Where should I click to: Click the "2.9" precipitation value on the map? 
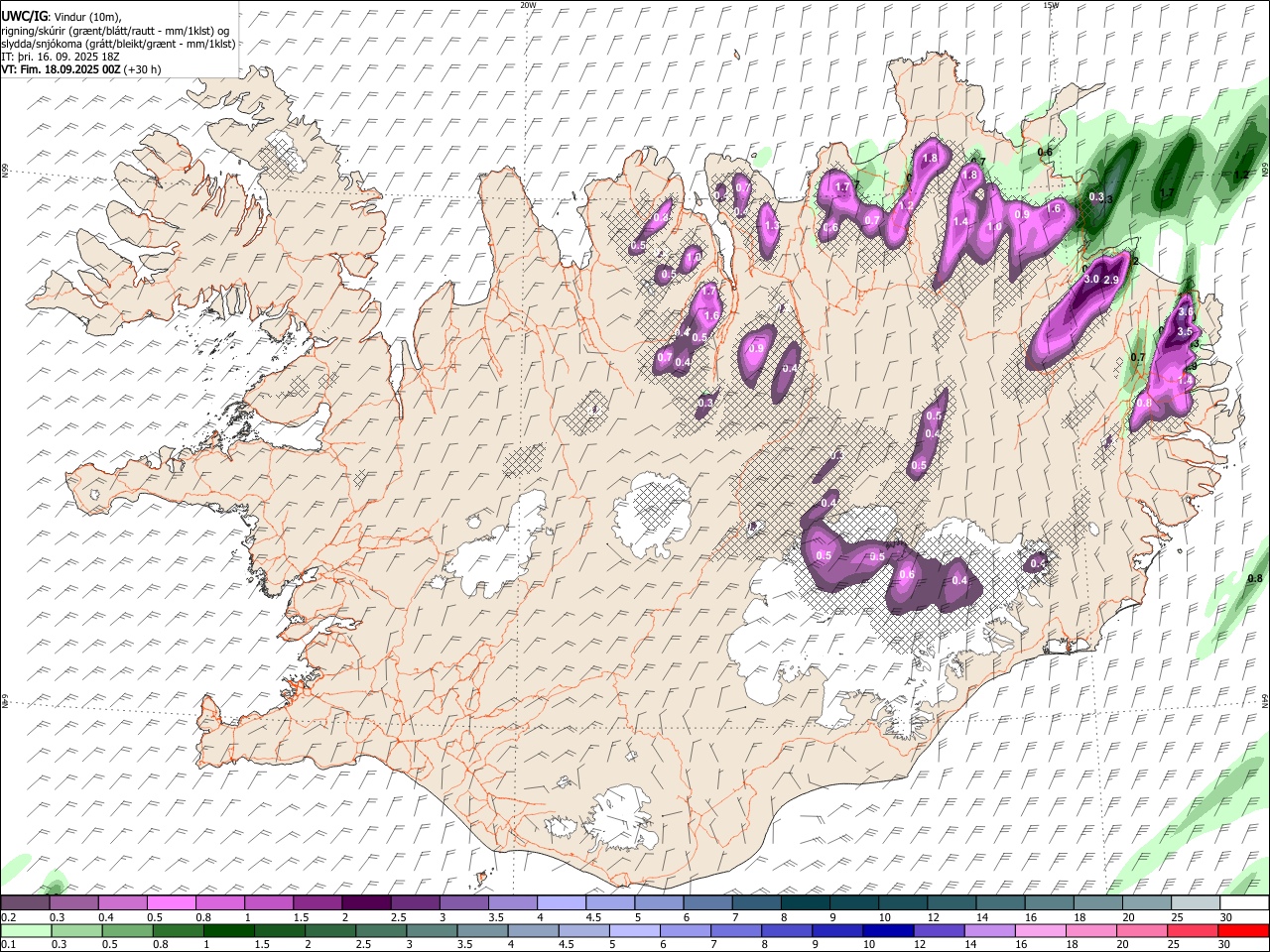[1111, 281]
